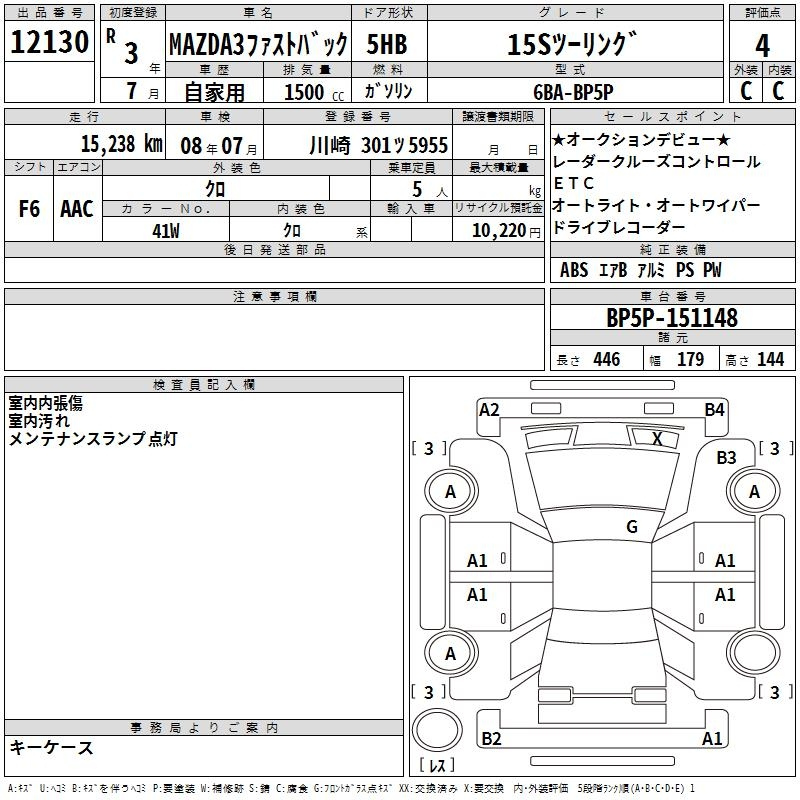800x800 pixels.
Task: Select the X mark on the windshield
Action: coord(657,438)
